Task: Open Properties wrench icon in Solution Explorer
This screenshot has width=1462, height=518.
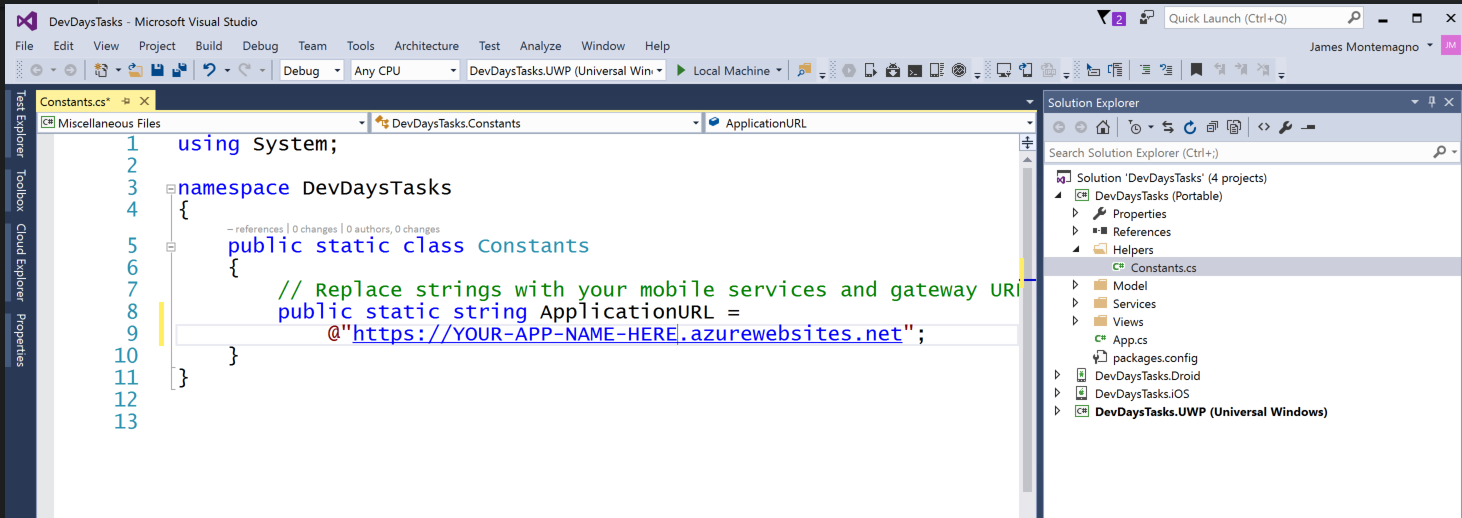Action: tap(1286, 127)
